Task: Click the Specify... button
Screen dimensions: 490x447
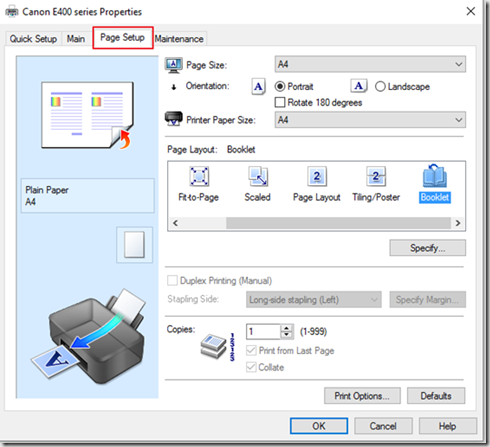Action: (x=428, y=248)
